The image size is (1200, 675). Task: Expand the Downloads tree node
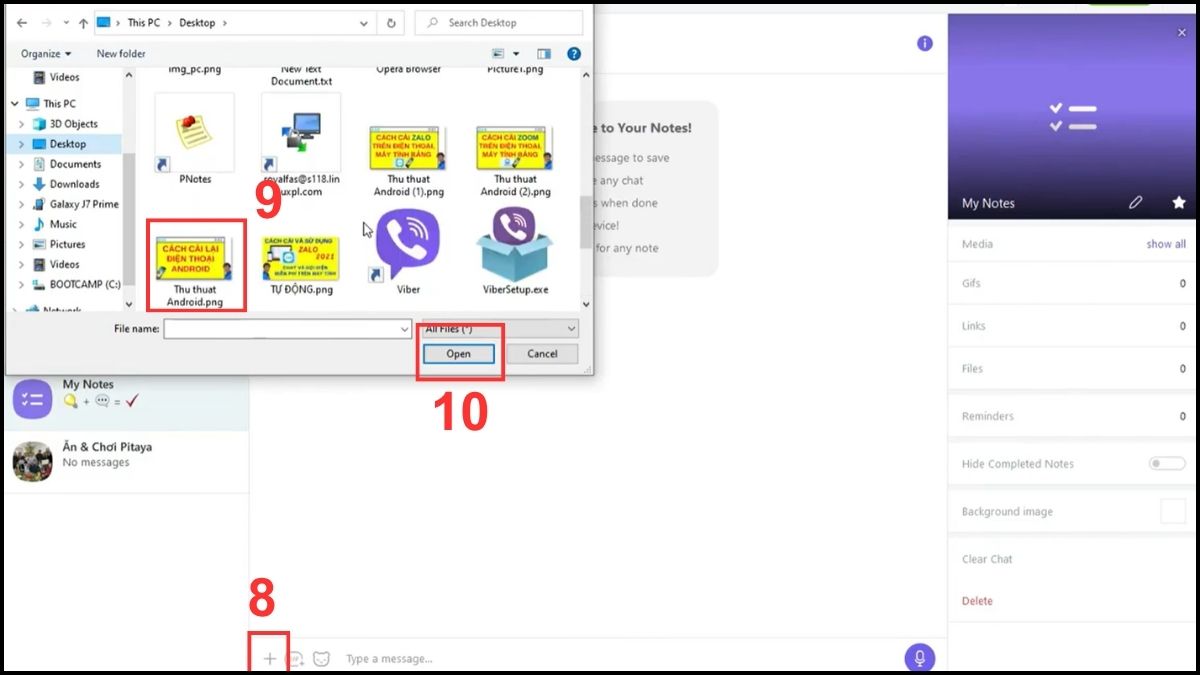pos(22,183)
